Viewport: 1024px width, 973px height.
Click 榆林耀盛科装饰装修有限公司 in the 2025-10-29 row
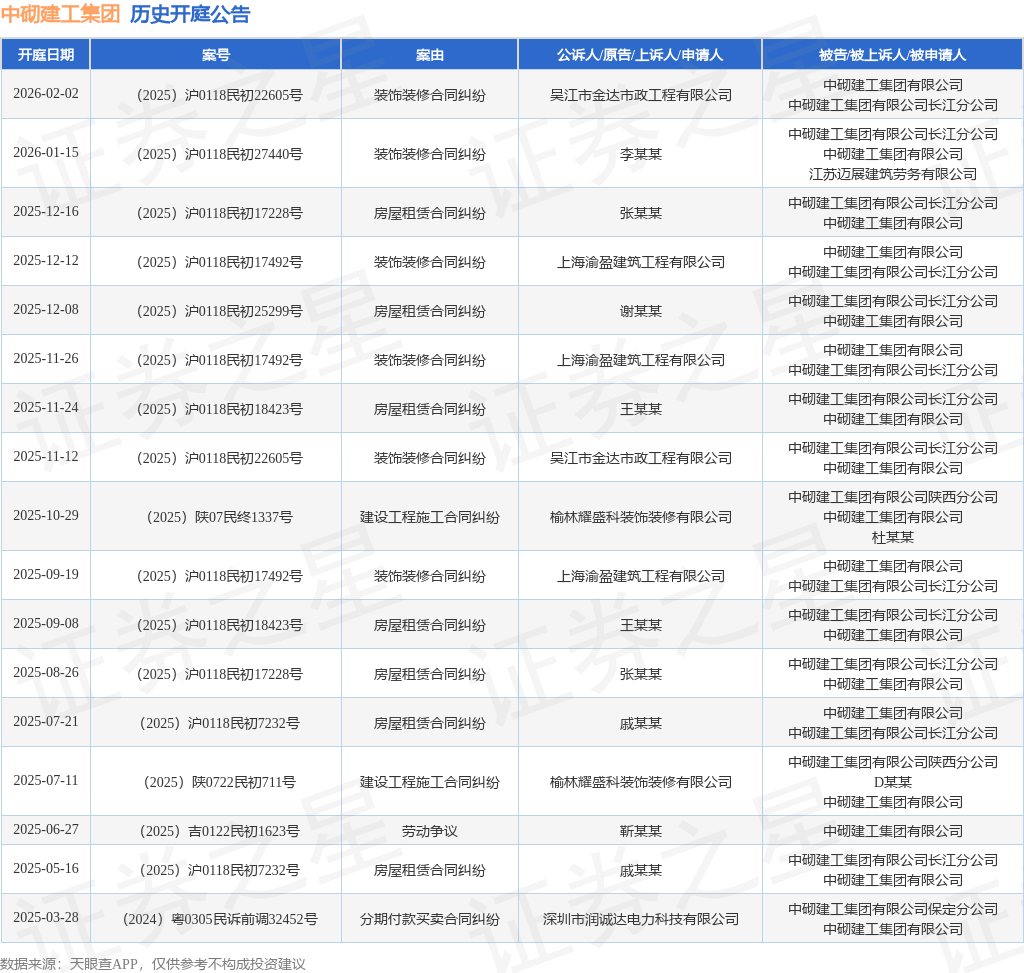coord(641,517)
